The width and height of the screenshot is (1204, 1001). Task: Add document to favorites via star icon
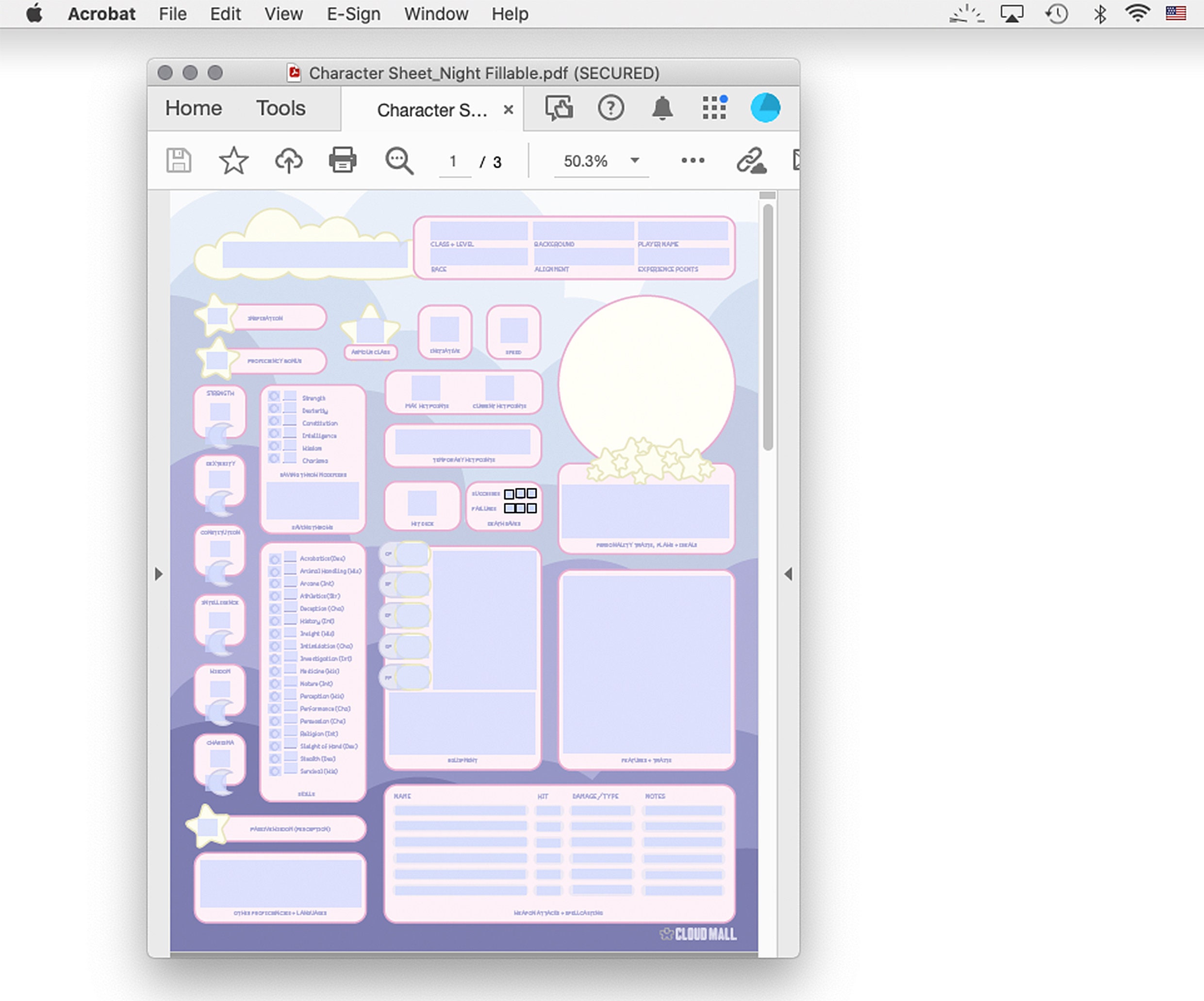pyautogui.click(x=233, y=161)
